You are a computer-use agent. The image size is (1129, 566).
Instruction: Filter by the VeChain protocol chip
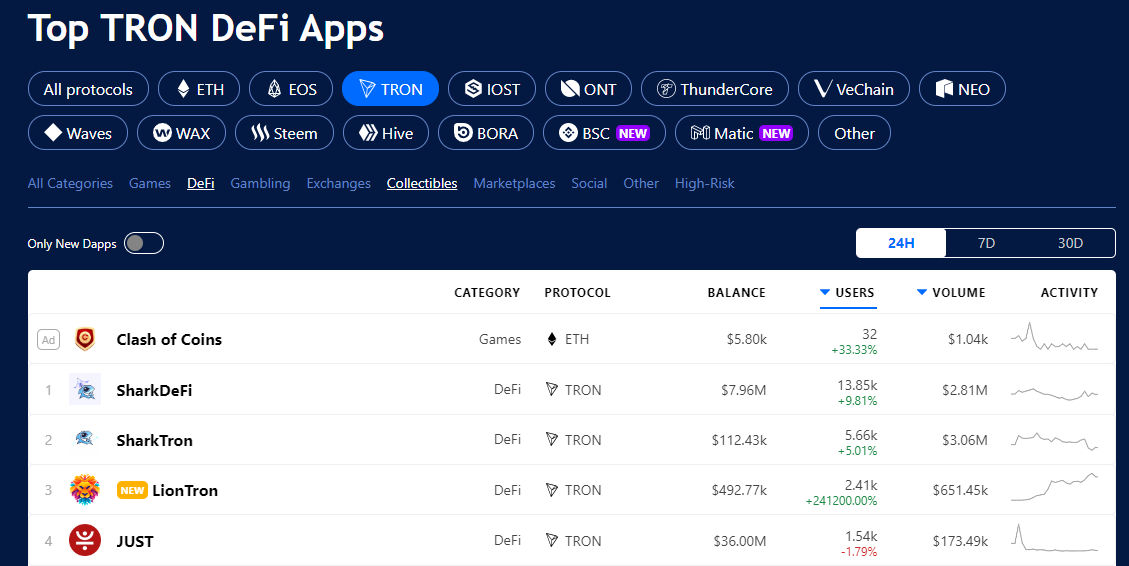pyautogui.click(x=854, y=89)
